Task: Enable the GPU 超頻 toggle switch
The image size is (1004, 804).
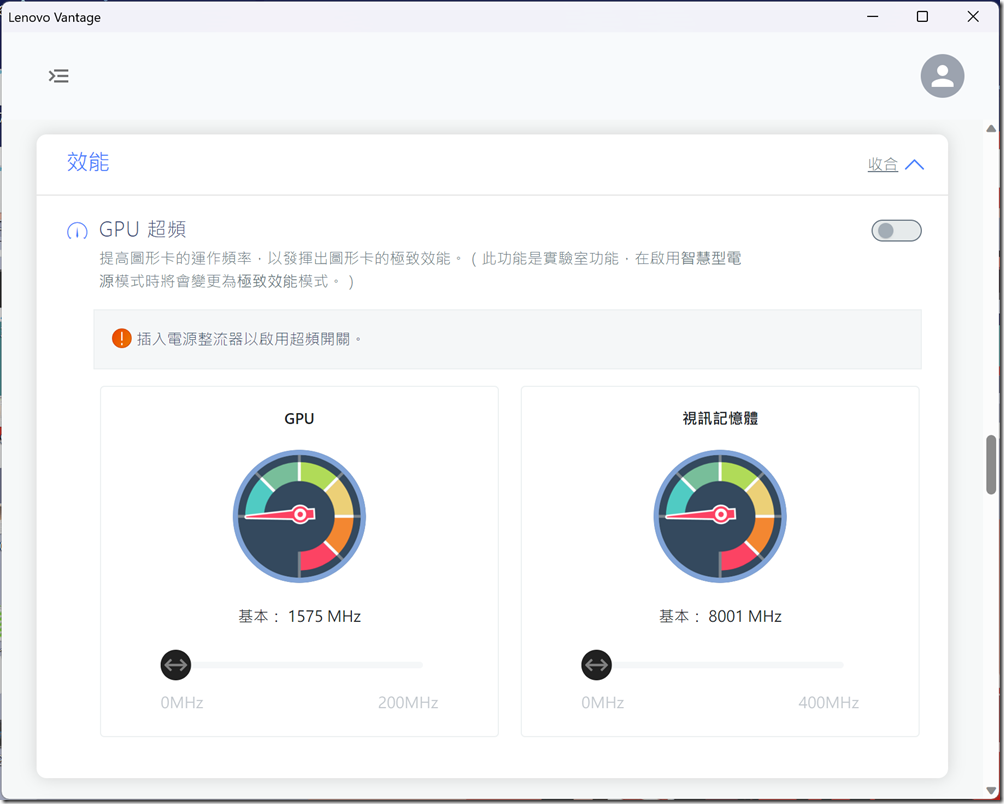Action: [x=896, y=231]
